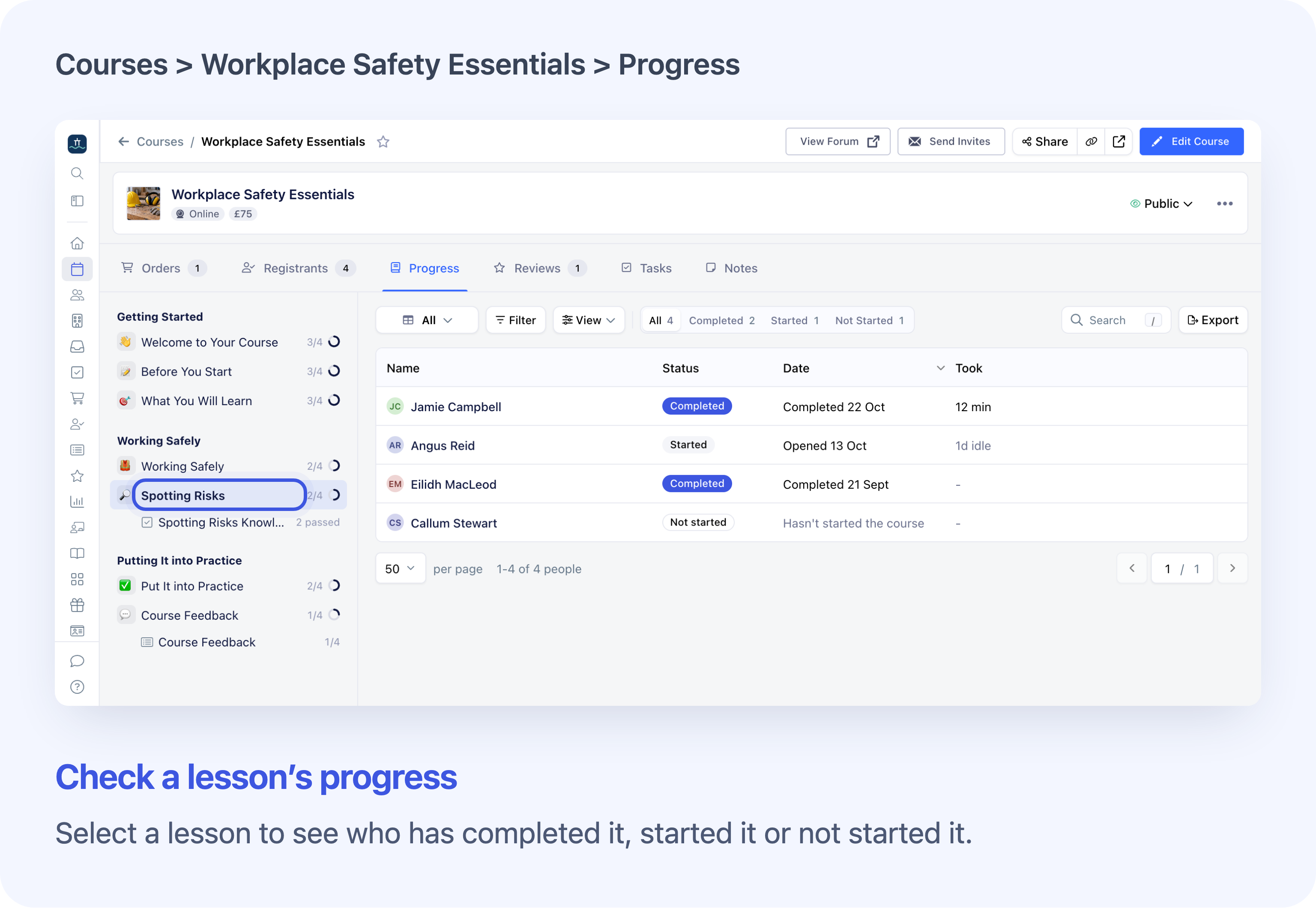Open the Public visibility dropdown
Image resolution: width=1316 pixels, height=908 pixels.
(x=1161, y=204)
